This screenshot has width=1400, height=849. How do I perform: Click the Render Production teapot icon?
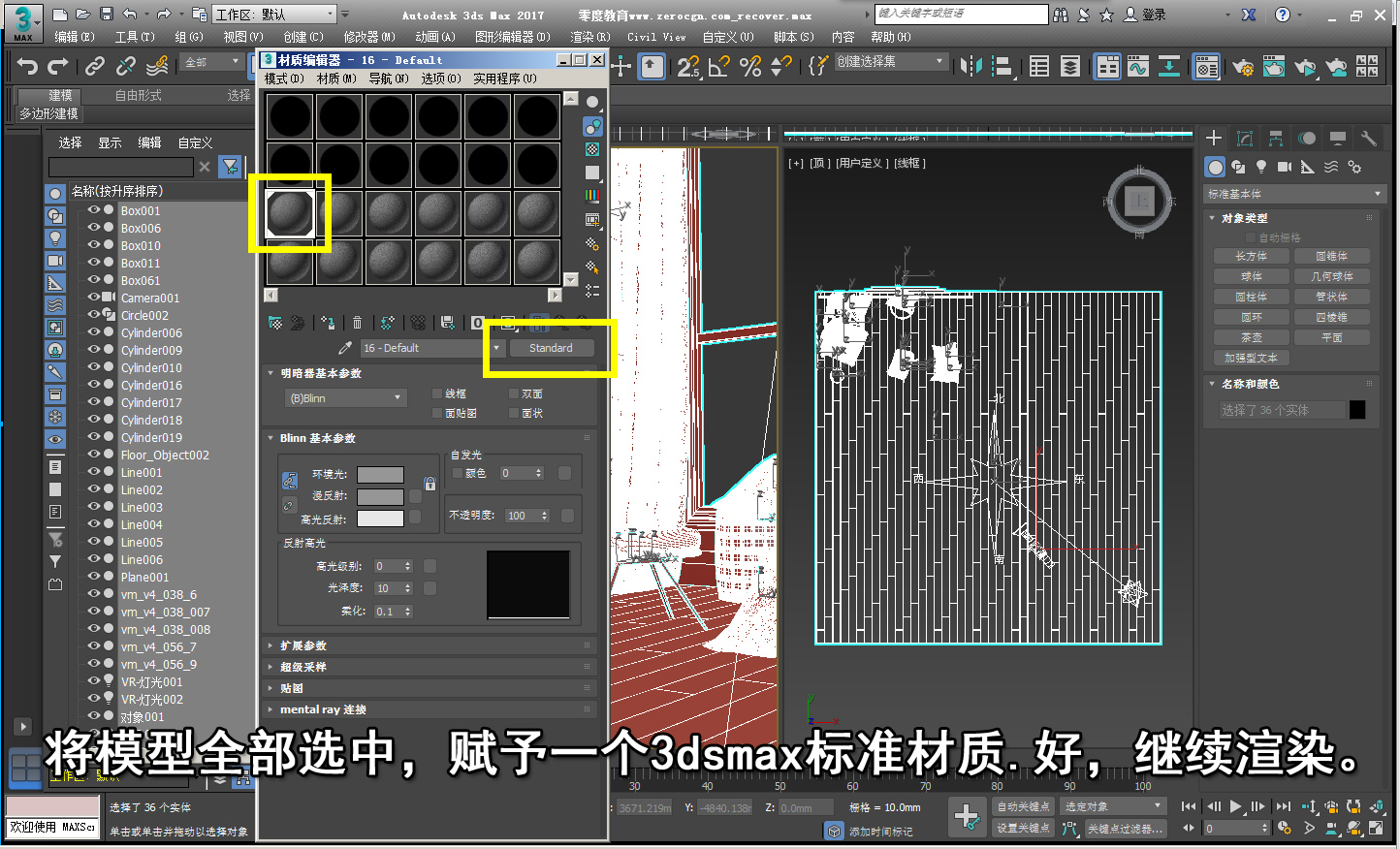[x=1305, y=67]
